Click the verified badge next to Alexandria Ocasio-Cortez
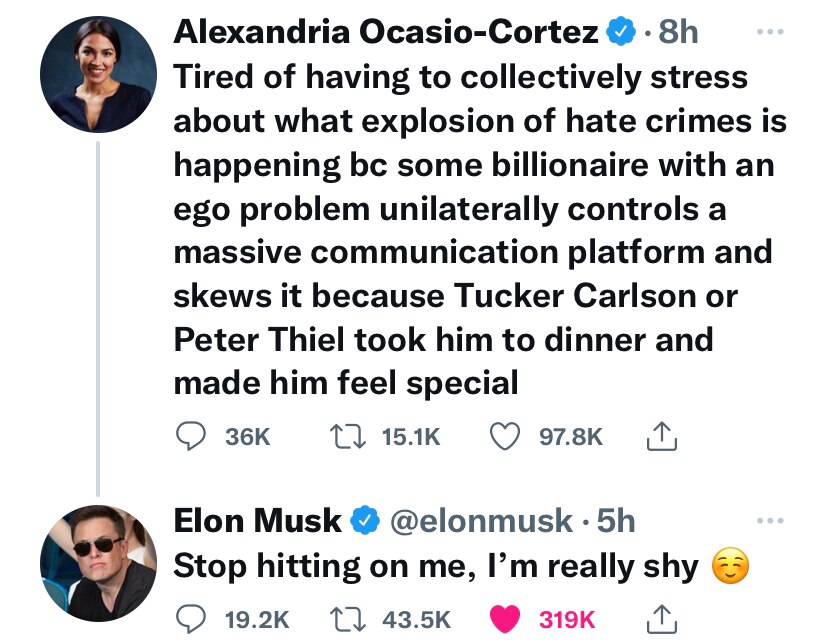 [621, 31]
